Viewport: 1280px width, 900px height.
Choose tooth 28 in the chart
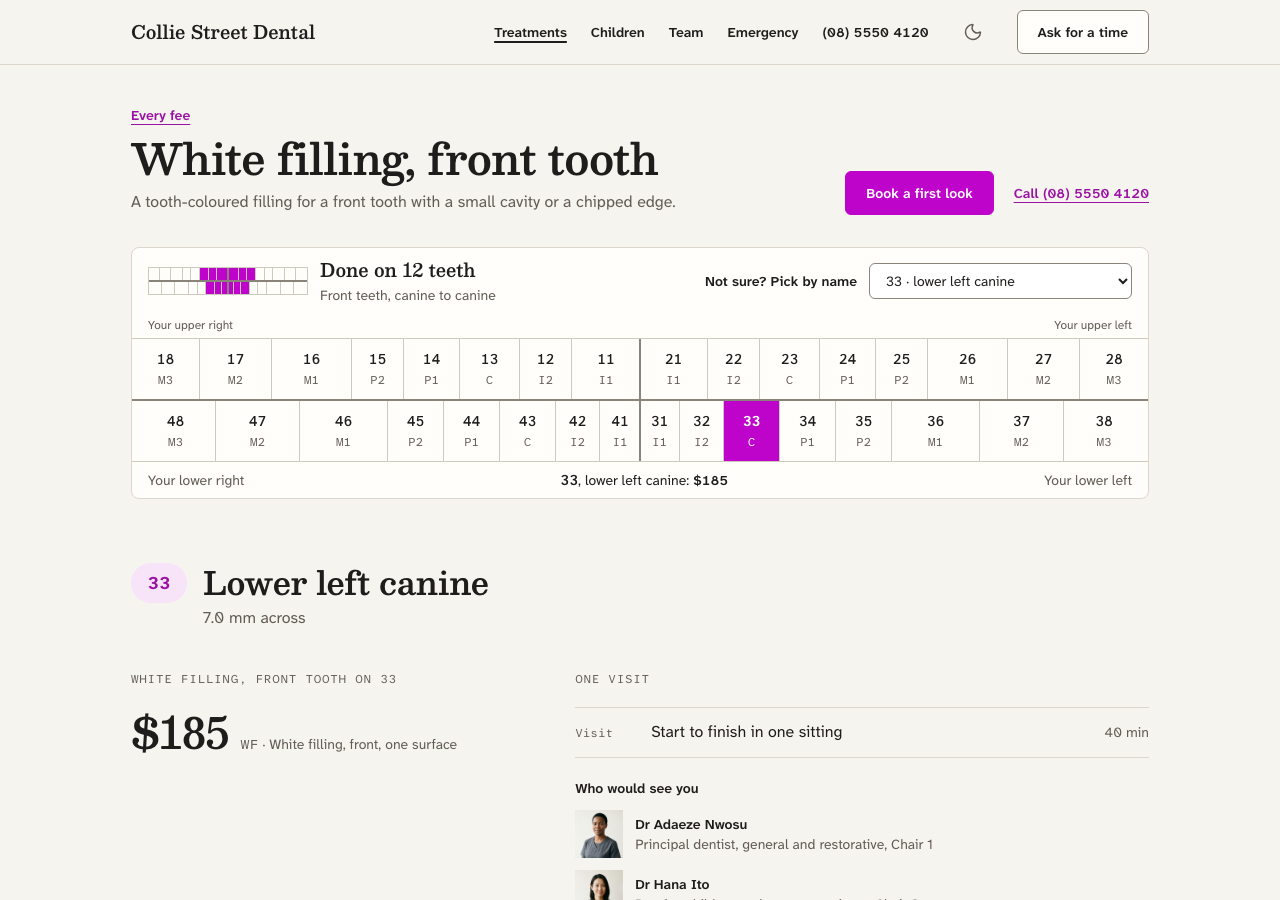coord(1114,369)
